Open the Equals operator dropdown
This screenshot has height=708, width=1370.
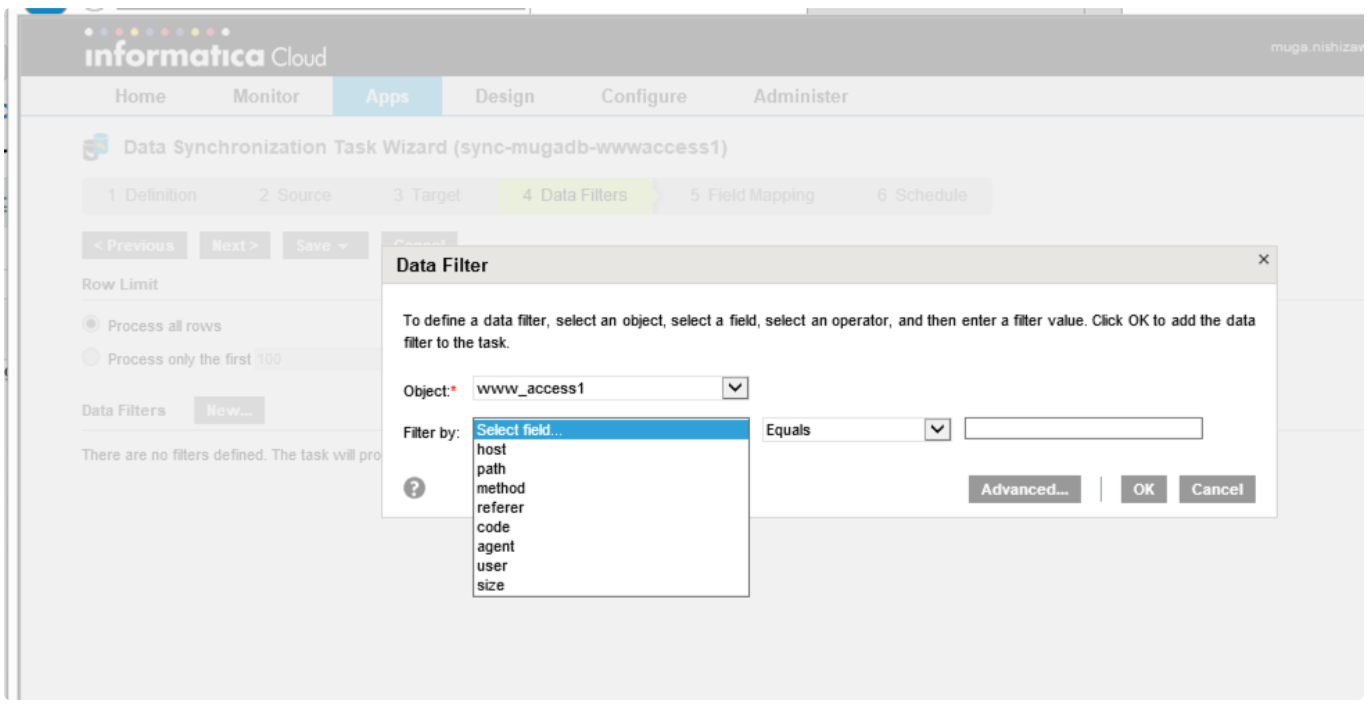(937, 429)
